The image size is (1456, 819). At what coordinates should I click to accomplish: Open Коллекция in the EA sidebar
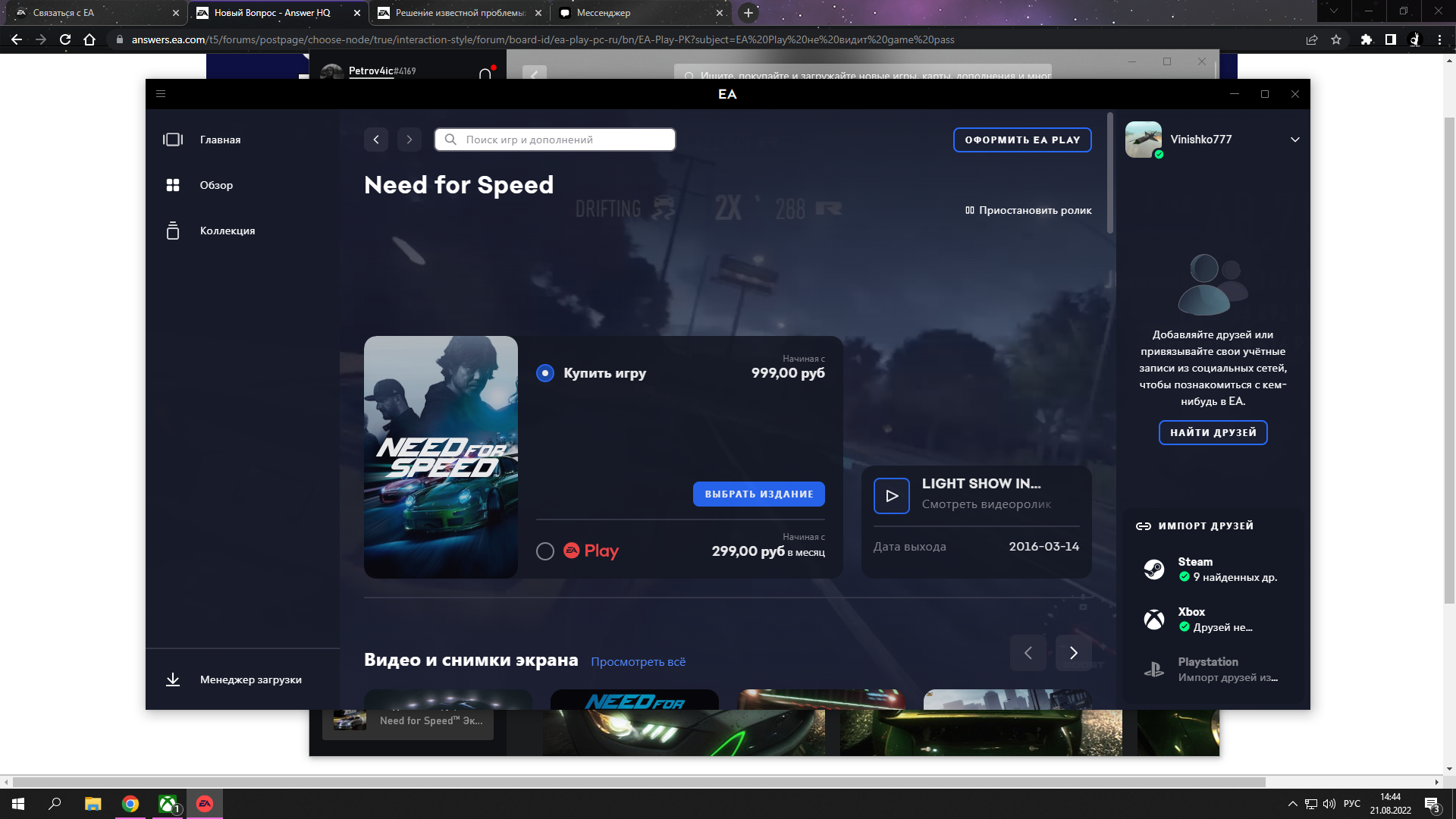[227, 231]
